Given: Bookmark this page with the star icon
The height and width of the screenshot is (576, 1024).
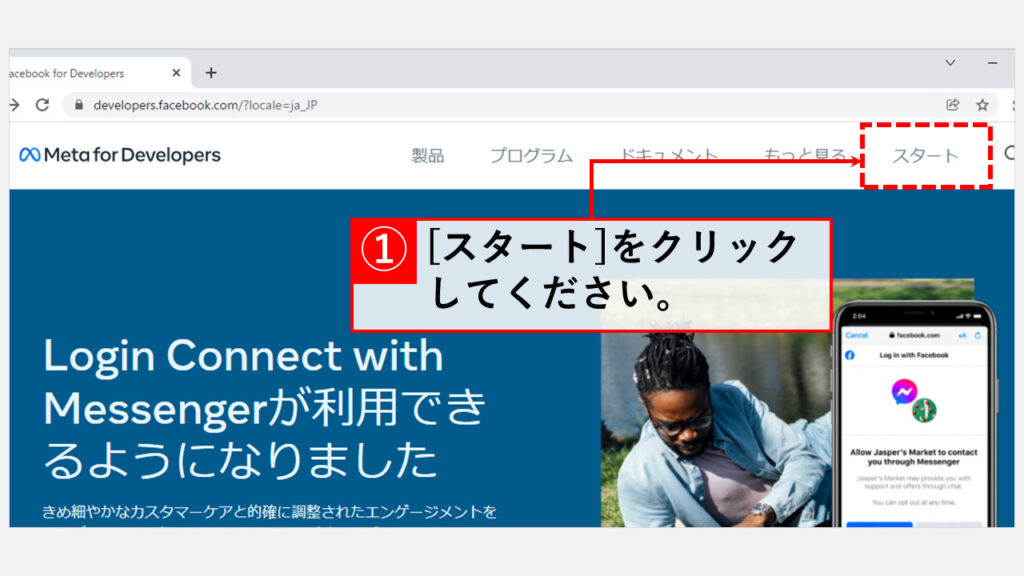Looking at the screenshot, I should tap(982, 104).
